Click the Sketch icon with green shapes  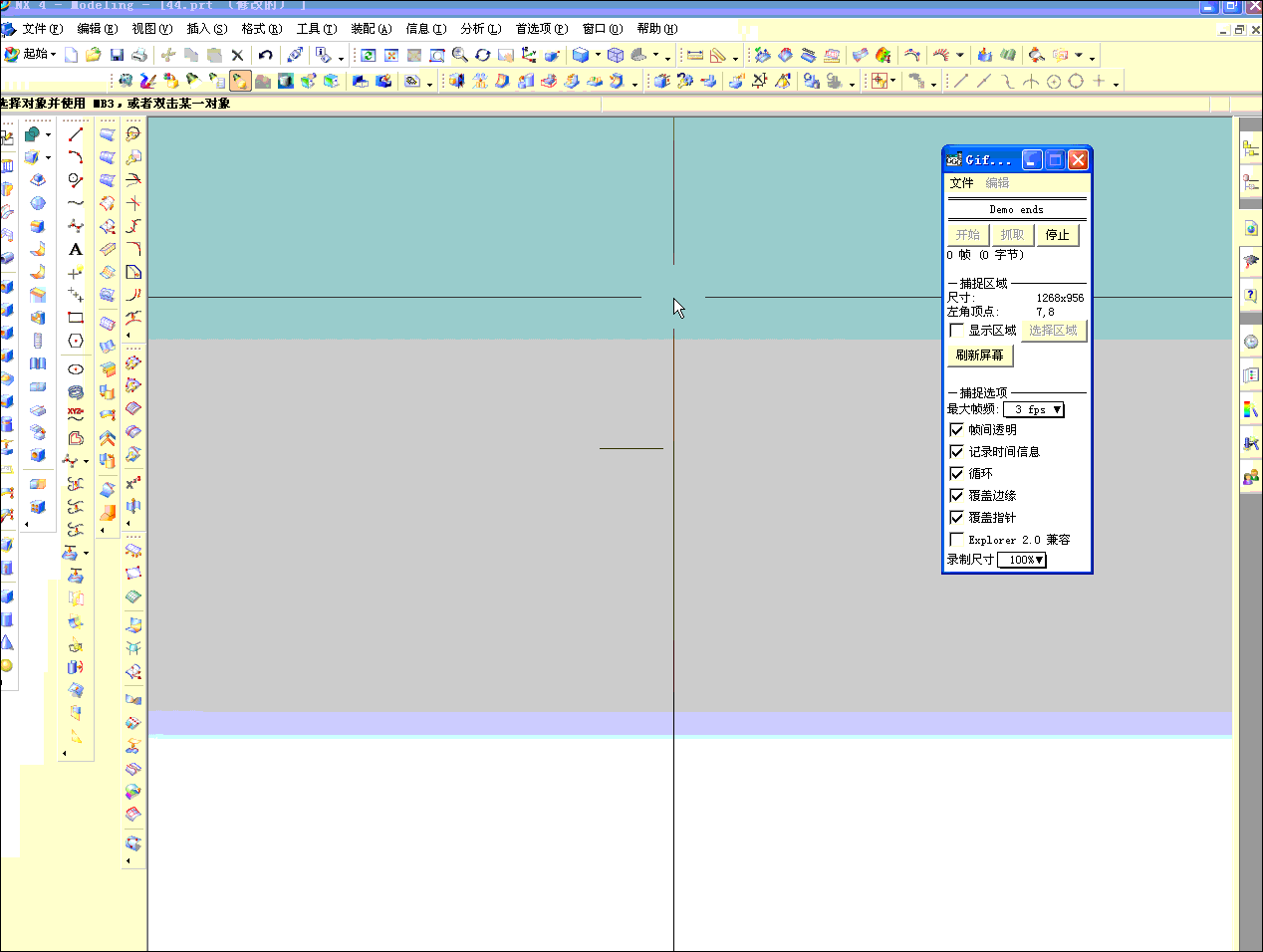32,134
